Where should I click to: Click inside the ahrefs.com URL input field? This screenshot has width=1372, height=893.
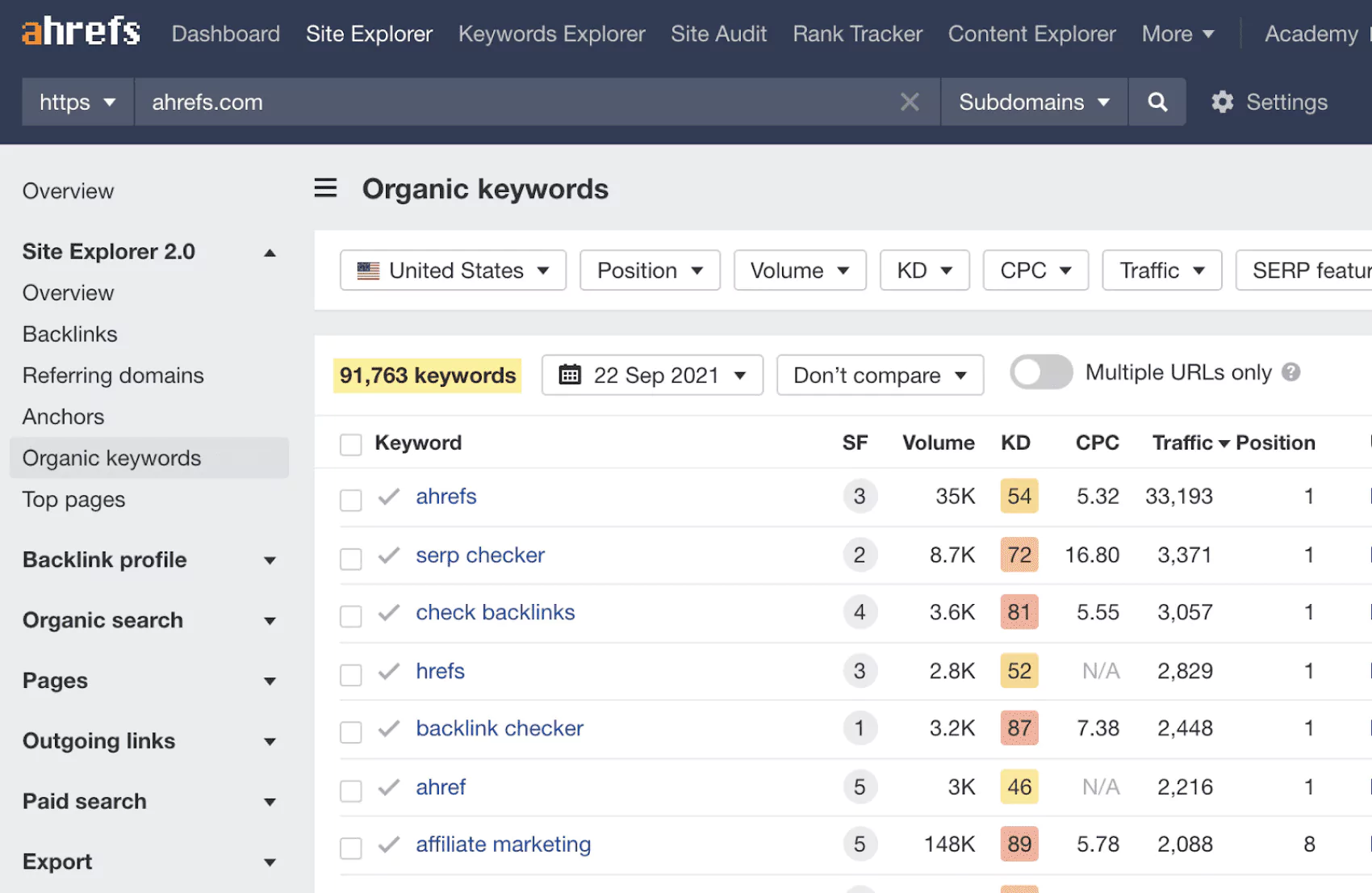point(484,102)
